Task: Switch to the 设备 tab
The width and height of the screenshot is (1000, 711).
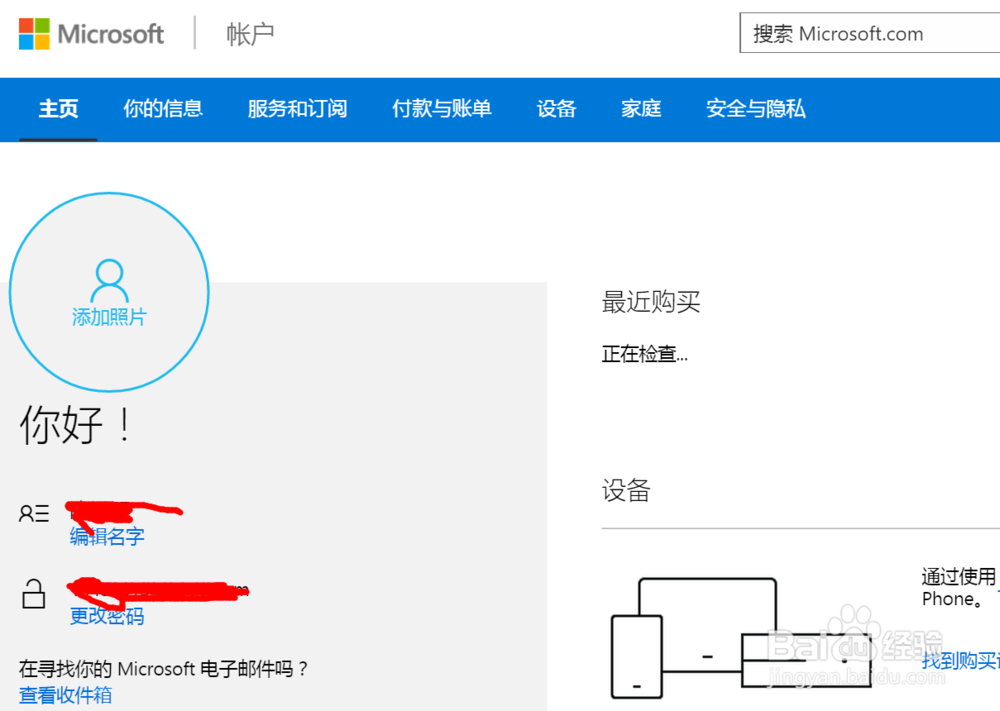Action: pyautogui.click(x=557, y=110)
